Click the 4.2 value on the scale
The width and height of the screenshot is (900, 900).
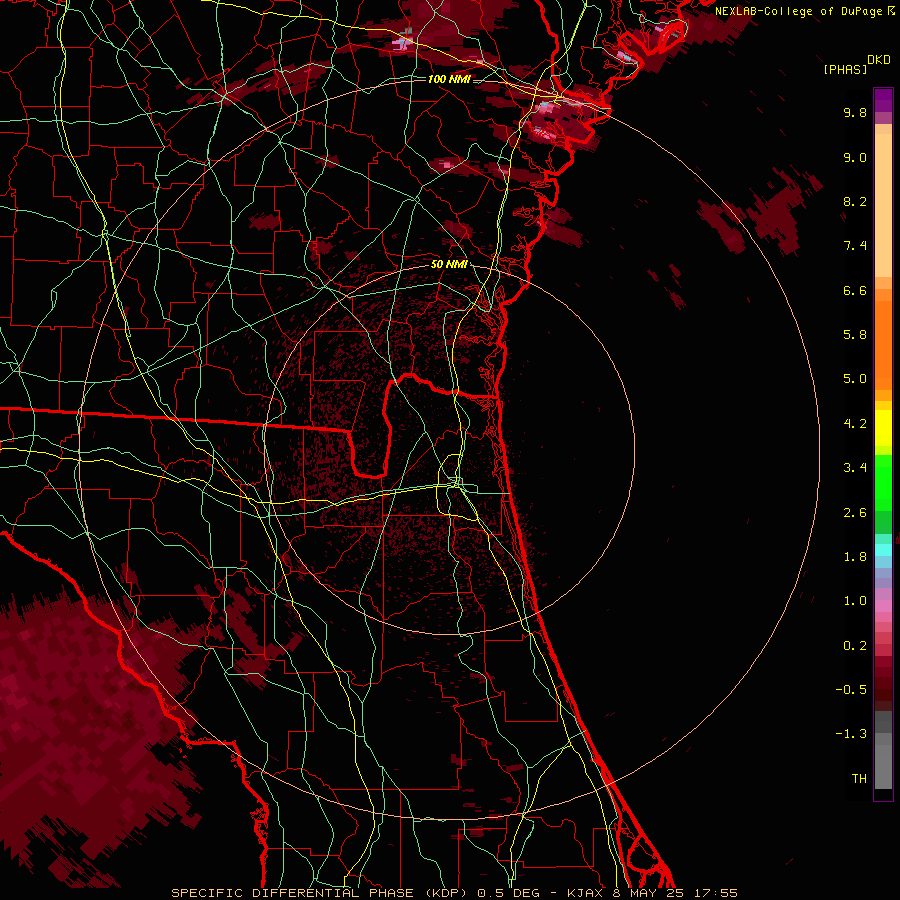click(x=855, y=424)
